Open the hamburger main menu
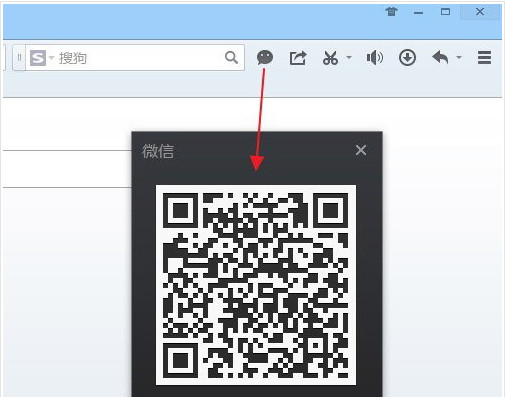Viewport: 505px width, 397px height. coord(484,58)
